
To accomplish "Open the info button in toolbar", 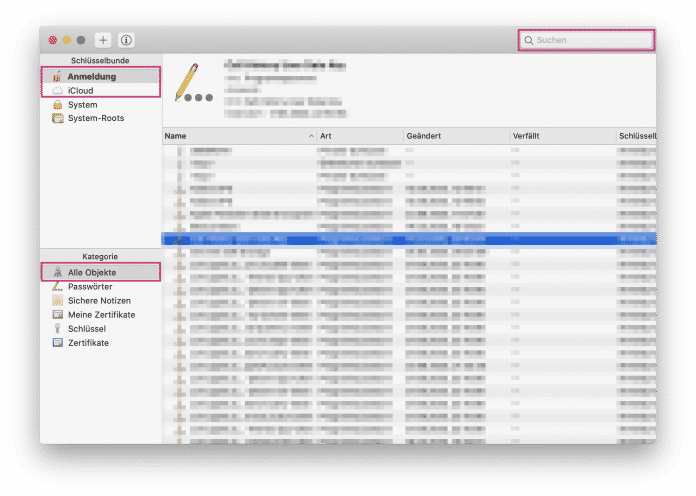I will point(126,40).
